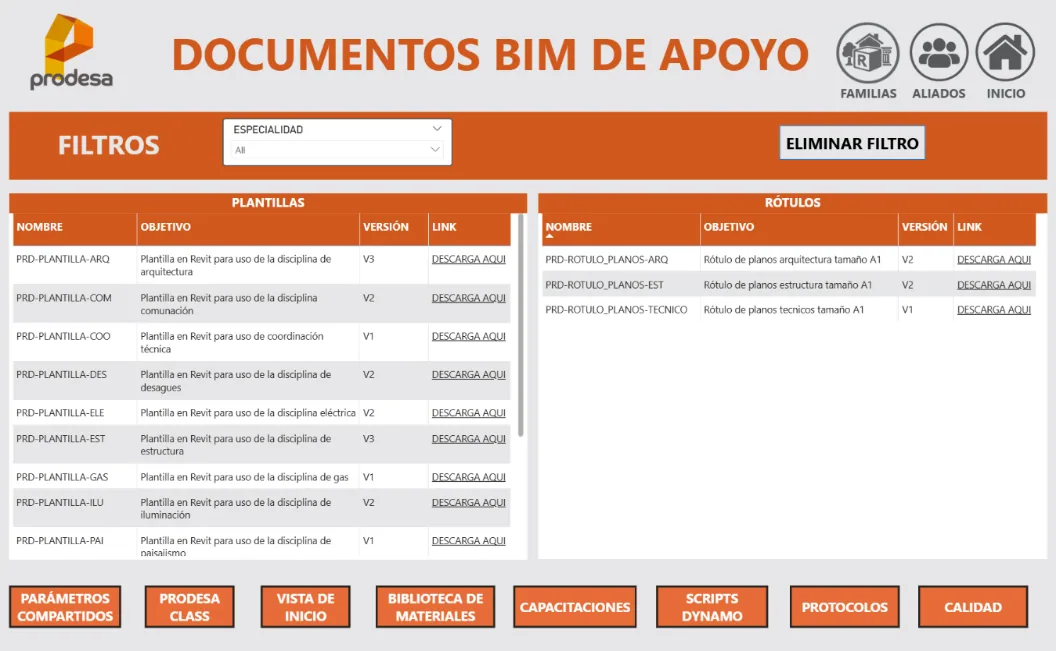Open the Especialidad 'All' dropdown

click(x=337, y=150)
